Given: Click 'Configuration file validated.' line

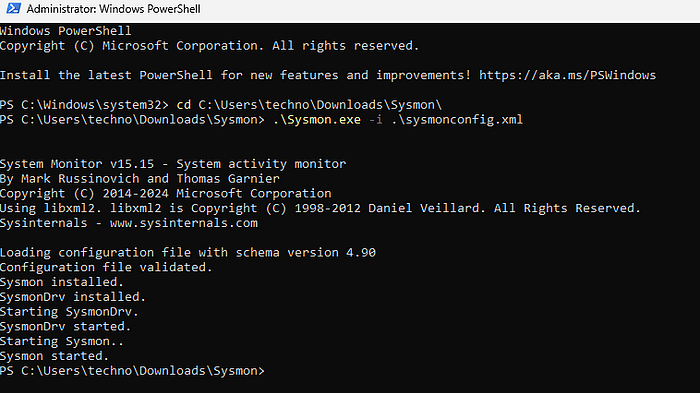Looking at the screenshot, I should point(106,268).
